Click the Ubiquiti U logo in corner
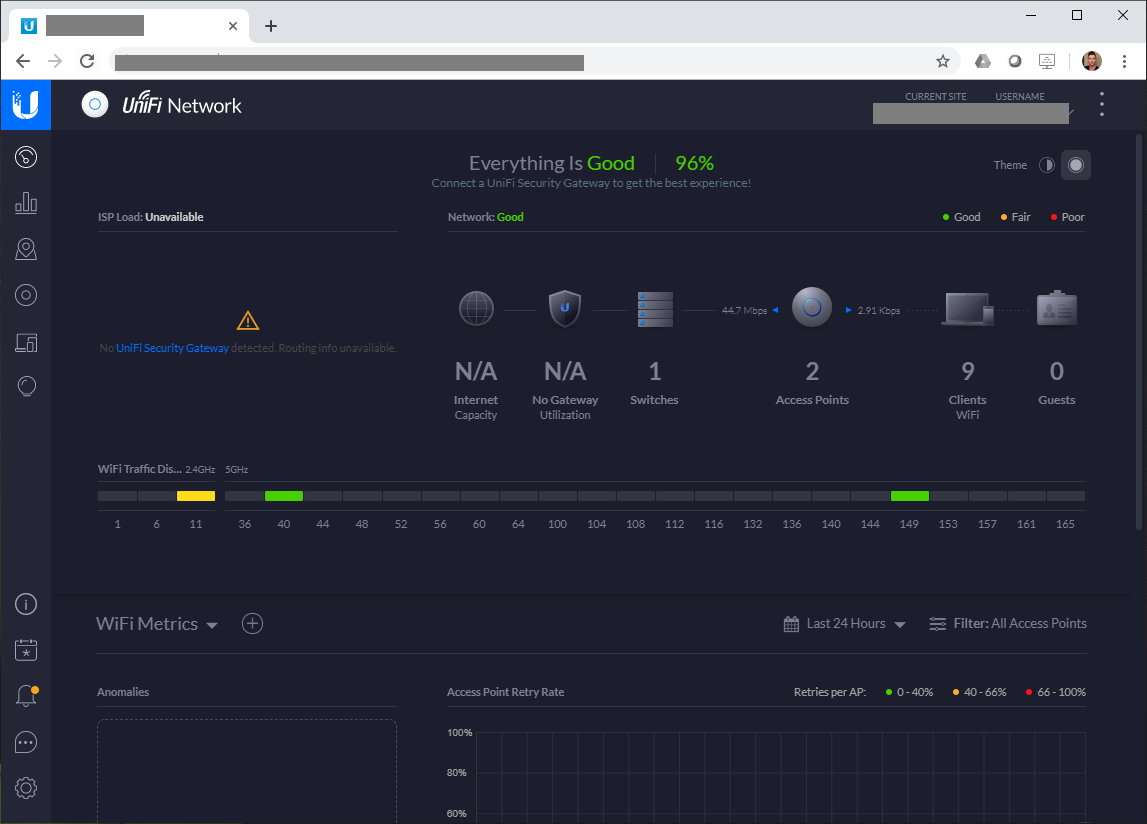The image size is (1147, 824). click(x=26, y=105)
